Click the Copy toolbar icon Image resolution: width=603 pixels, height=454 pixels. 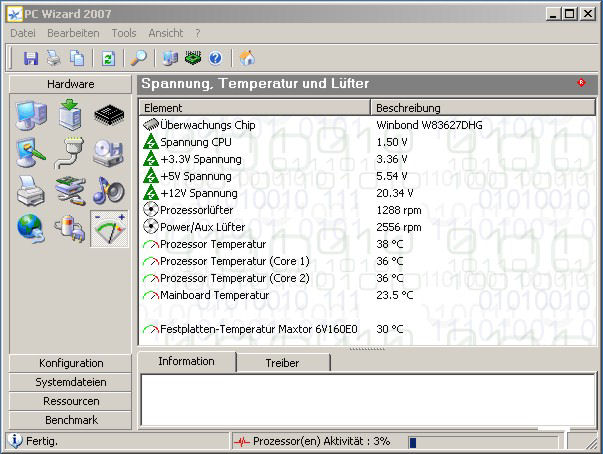(x=77, y=58)
